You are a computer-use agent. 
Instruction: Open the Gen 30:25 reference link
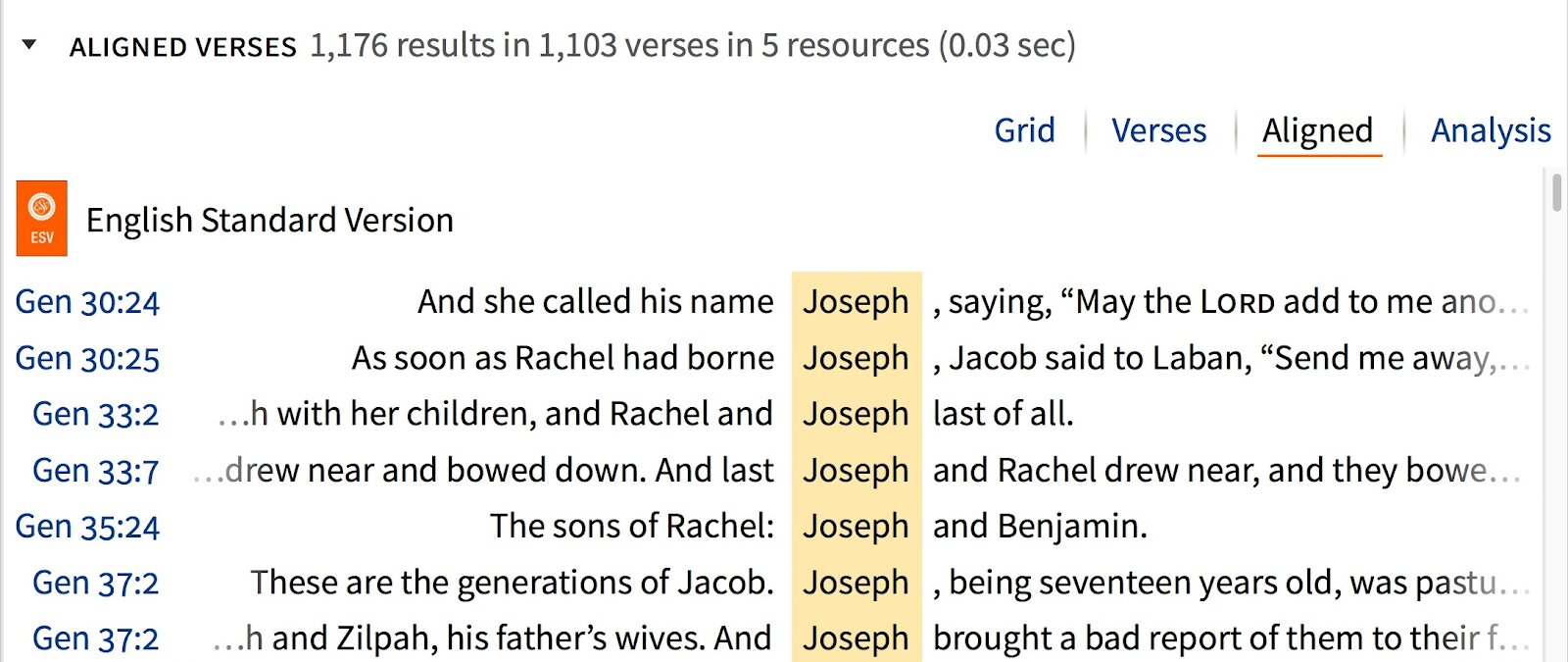click(x=87, y=358)
